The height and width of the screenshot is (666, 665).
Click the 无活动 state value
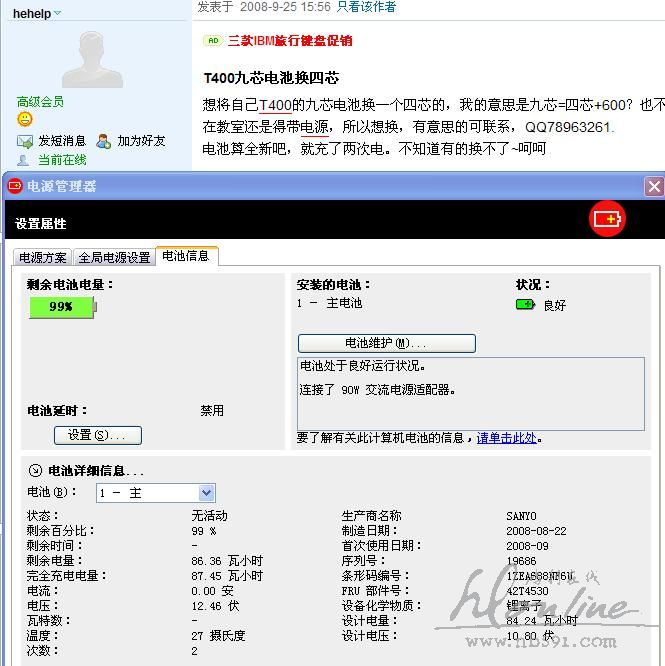click(x=209, y=516)
